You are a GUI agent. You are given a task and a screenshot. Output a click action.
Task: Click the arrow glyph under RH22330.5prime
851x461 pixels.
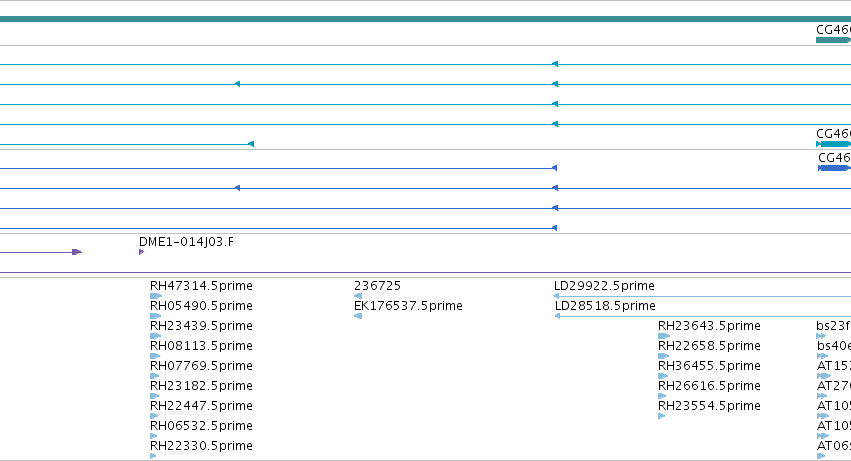pyautogui.click(x=153, y=456)
